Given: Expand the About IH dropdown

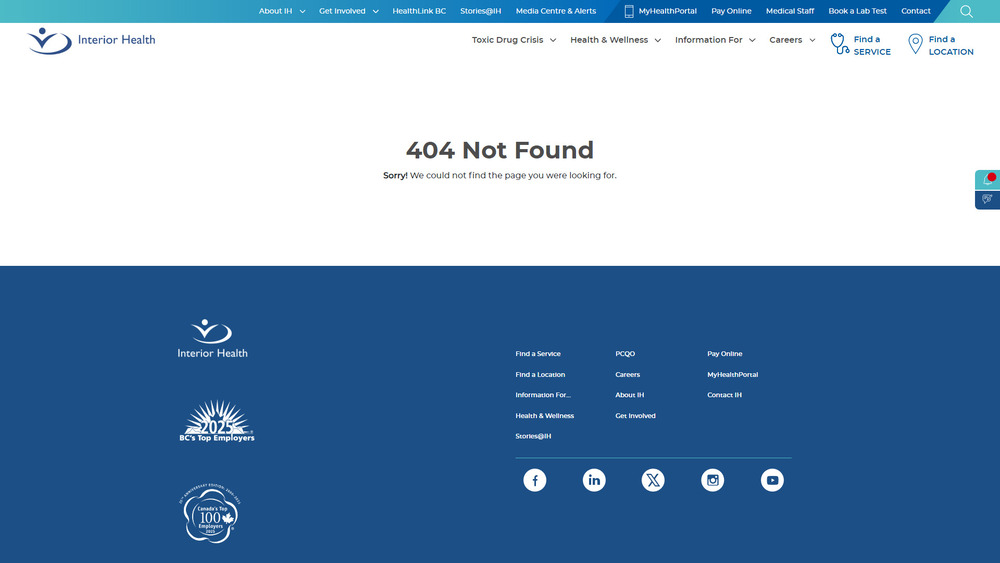Looking at the screenshot, I should (x=282, y=11).
